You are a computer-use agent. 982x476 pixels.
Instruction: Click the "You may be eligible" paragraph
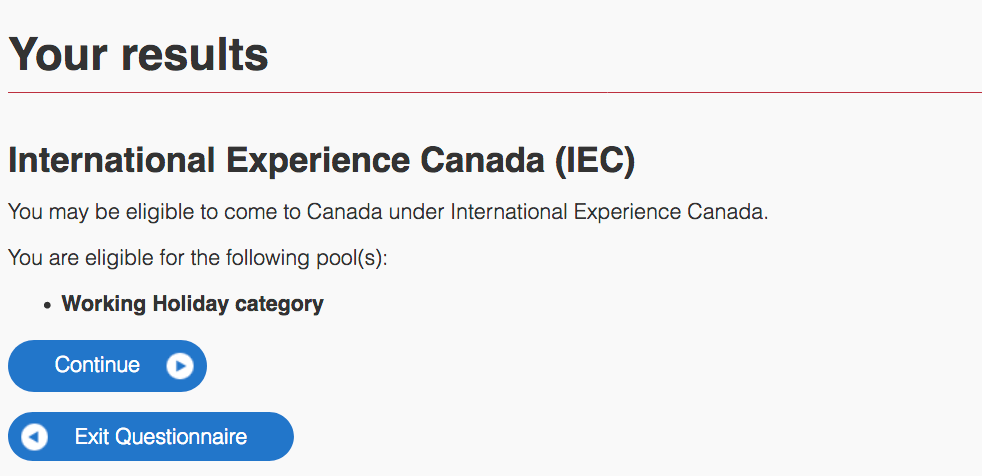[x=388, y=212]
